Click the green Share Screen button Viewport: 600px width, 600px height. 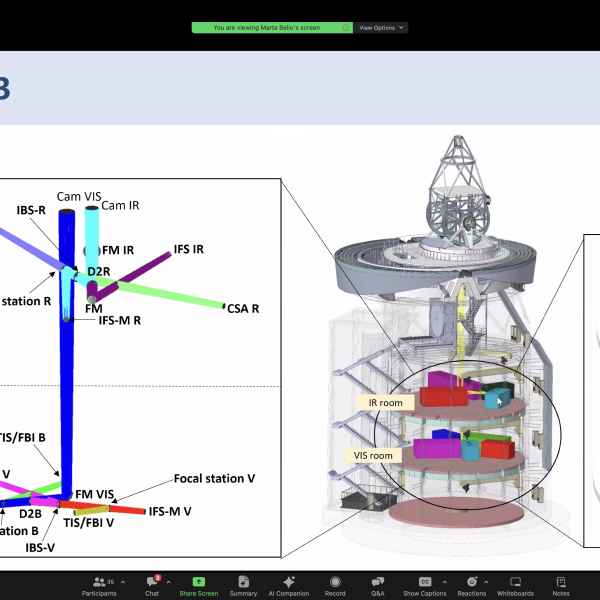tap(199, 585)
